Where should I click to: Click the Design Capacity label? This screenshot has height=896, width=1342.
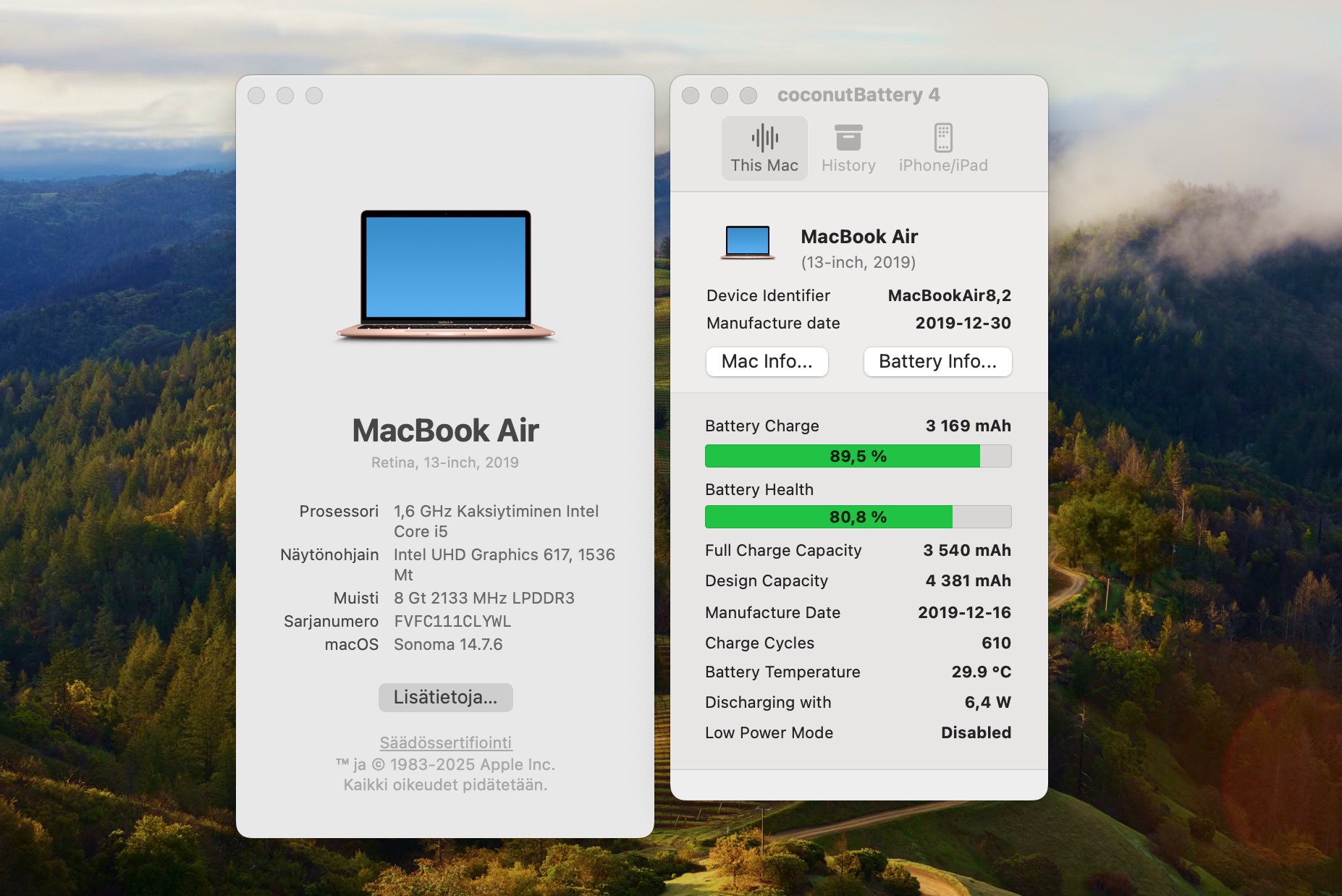(x=767, y=580)
